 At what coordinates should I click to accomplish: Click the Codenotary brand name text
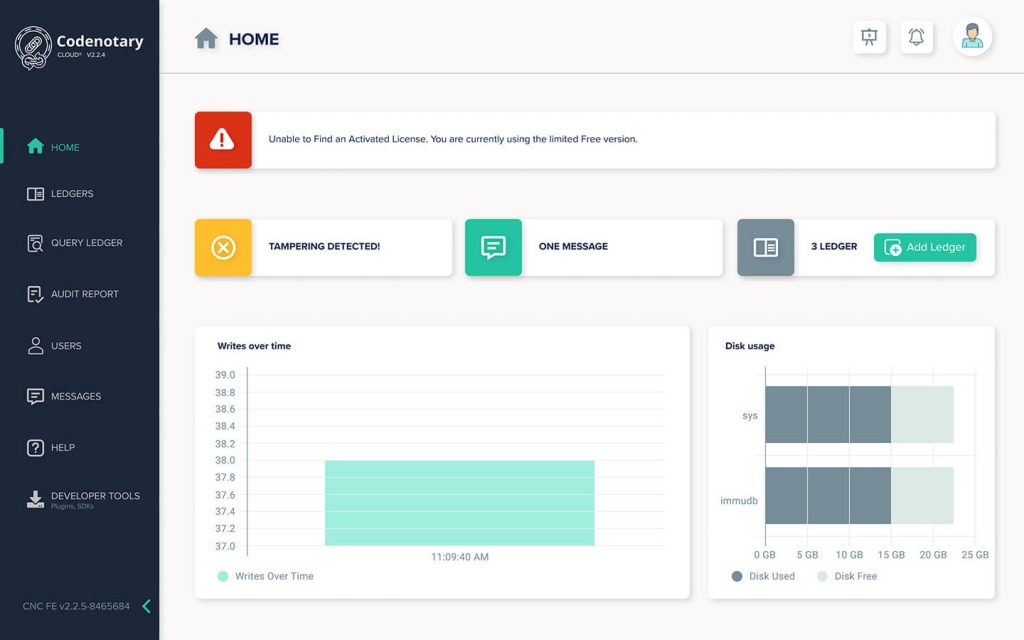tap(100, 41)
